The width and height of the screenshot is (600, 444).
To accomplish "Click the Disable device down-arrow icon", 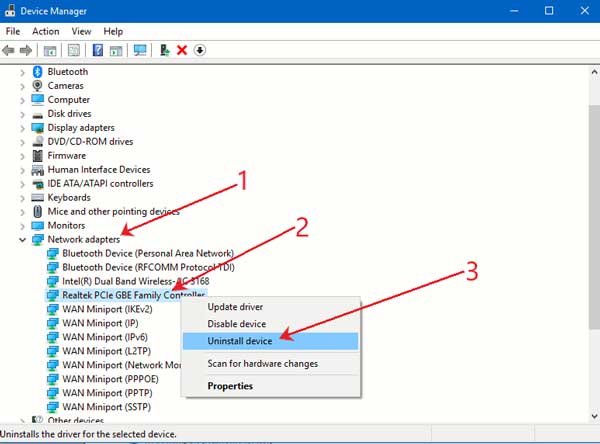I will click(200, 50).
